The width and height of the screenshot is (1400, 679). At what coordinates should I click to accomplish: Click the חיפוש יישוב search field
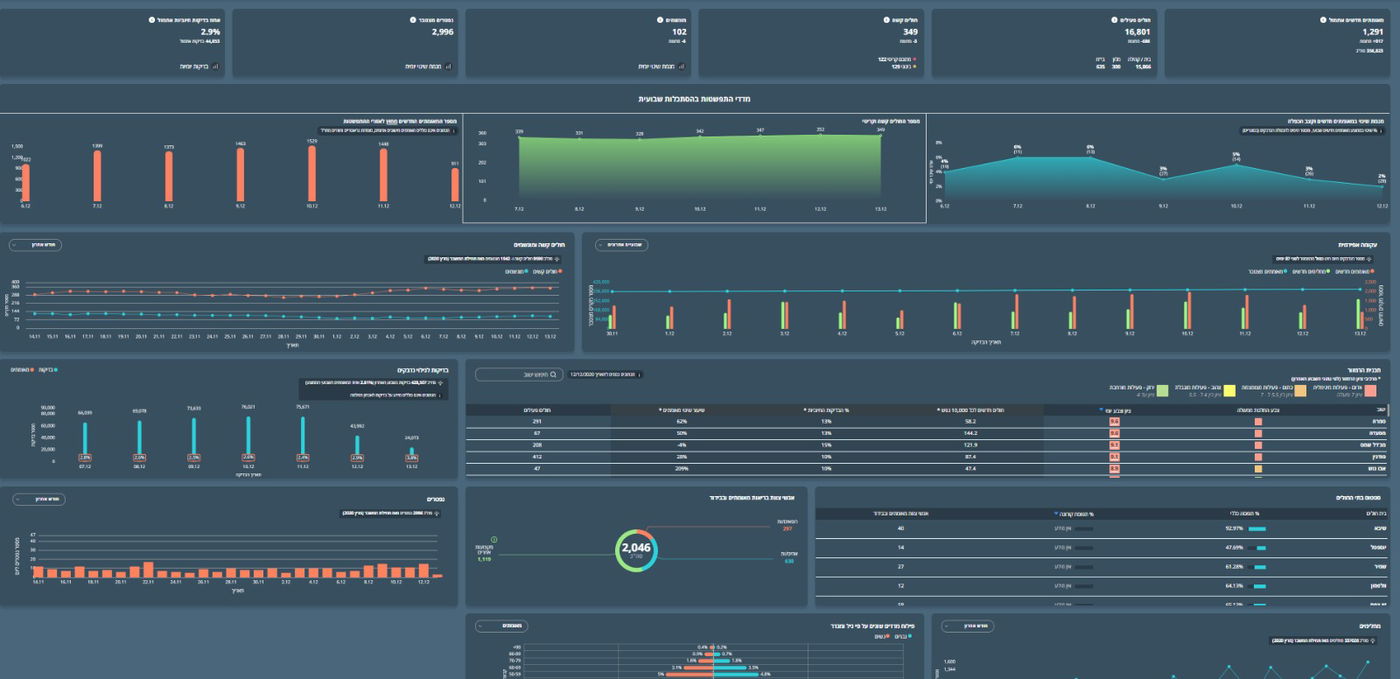[518, 375]
